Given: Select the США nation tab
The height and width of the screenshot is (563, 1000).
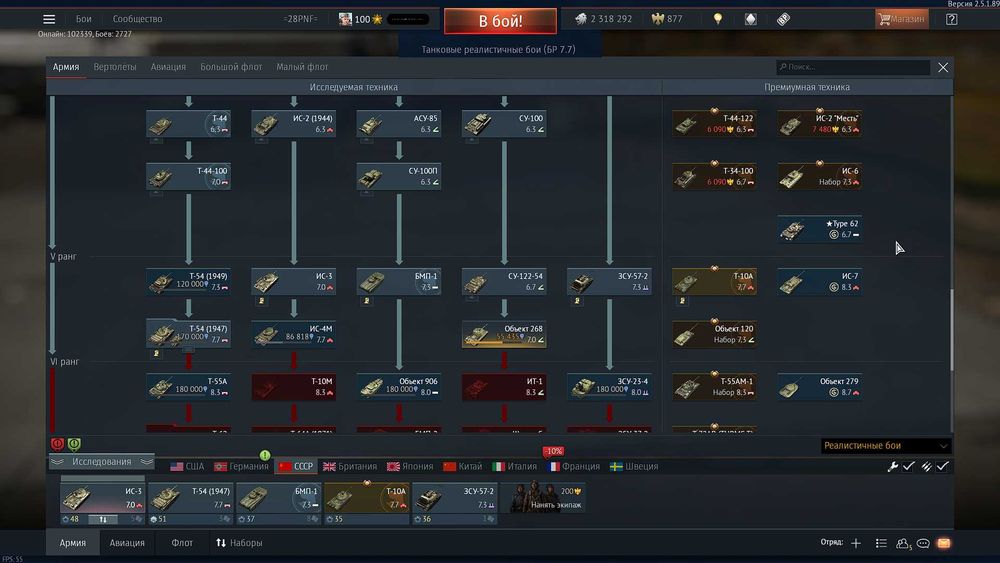Looking at the screenshot, I should [x=188, y=467].
